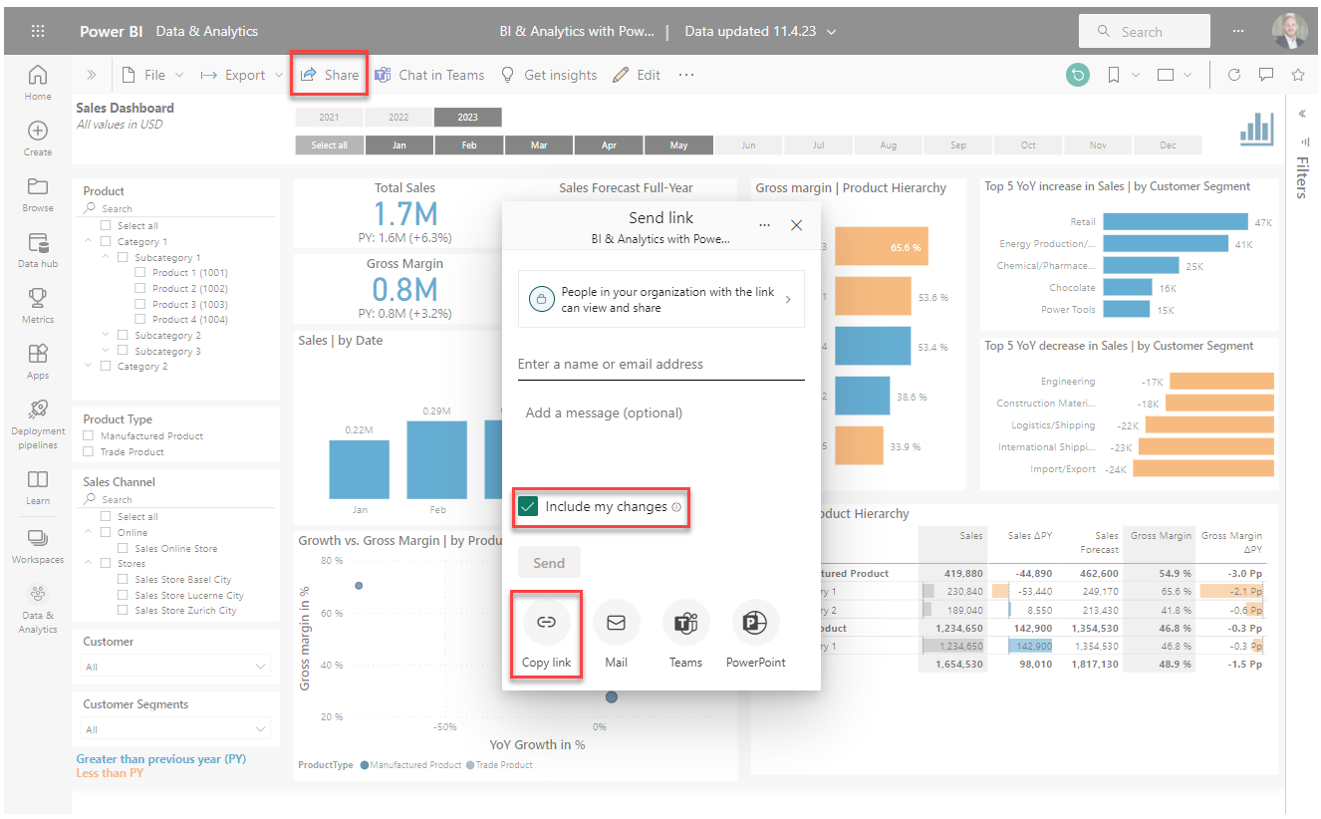Check the Online sales channel checkbox

106,532
